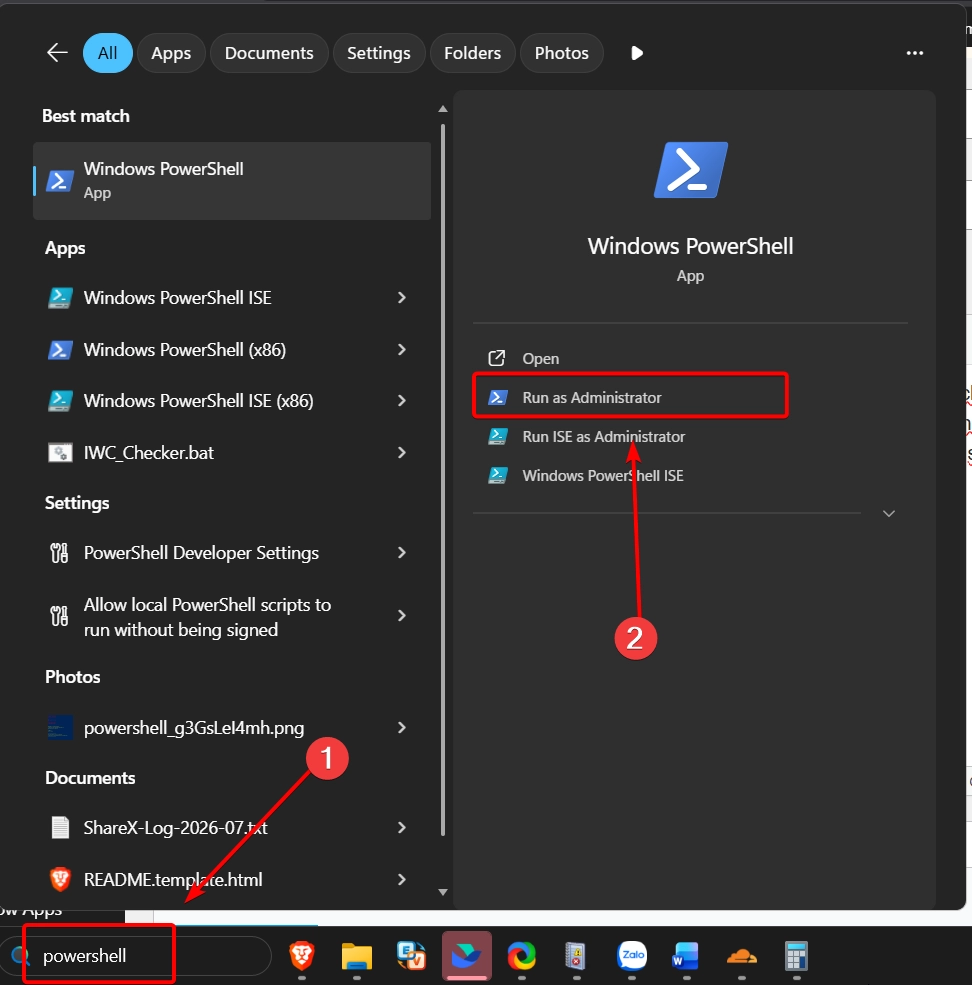Screen dimensions: 972x985
Task: Select the All filter tab
Action: [107, 53]
